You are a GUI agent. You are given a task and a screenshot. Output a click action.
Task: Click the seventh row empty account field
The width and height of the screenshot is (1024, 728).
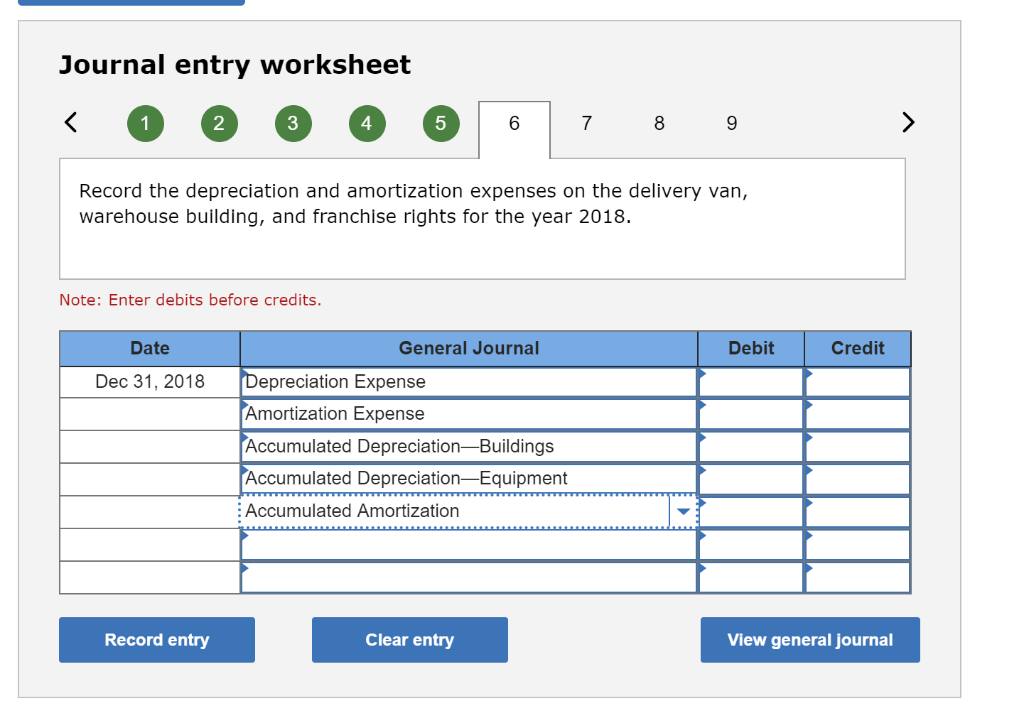click(x=468, y=577)
